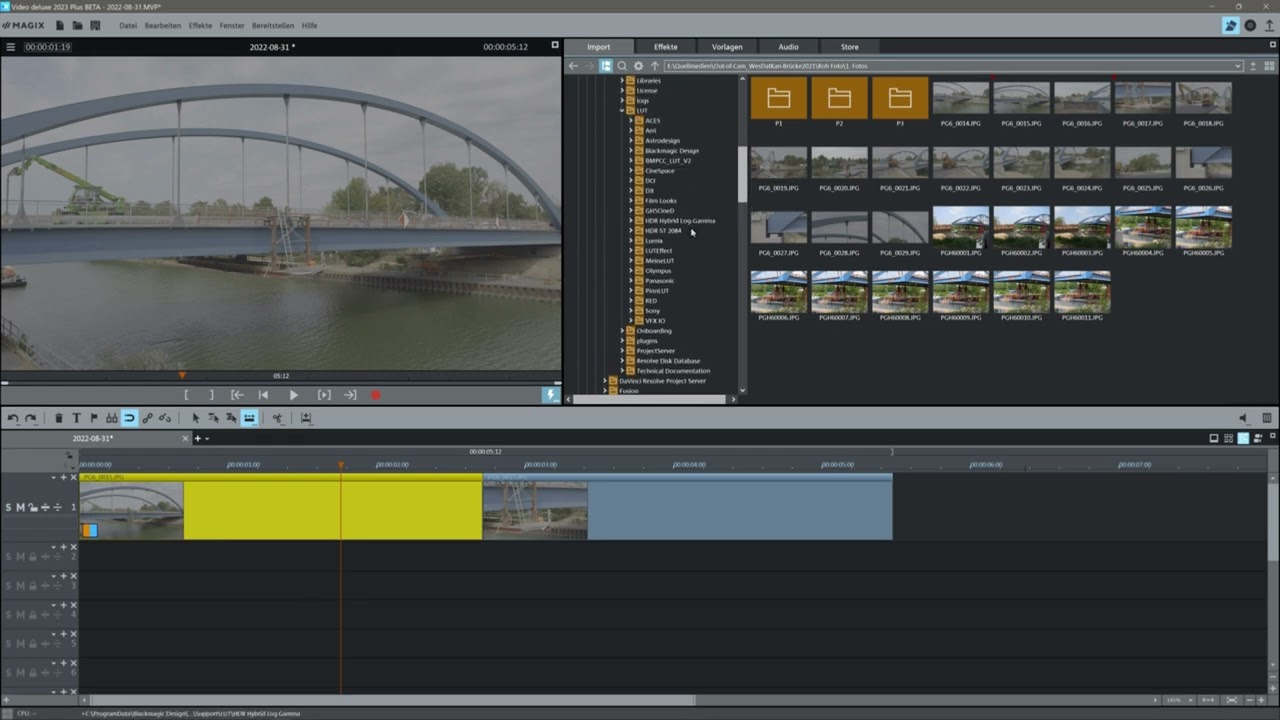Set the range in-point bracket

tap(186, 395)
